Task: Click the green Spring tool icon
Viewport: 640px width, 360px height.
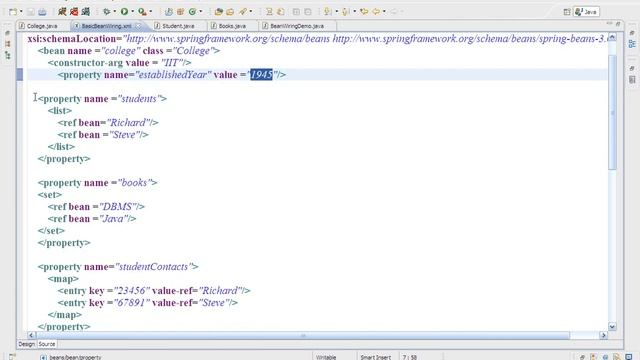Action: coord(86,11)
